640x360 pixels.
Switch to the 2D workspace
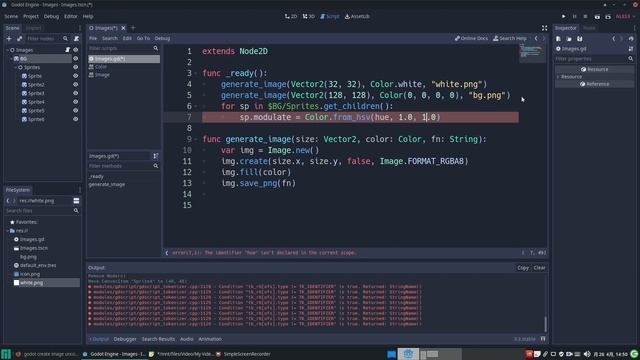pos(291,16)
